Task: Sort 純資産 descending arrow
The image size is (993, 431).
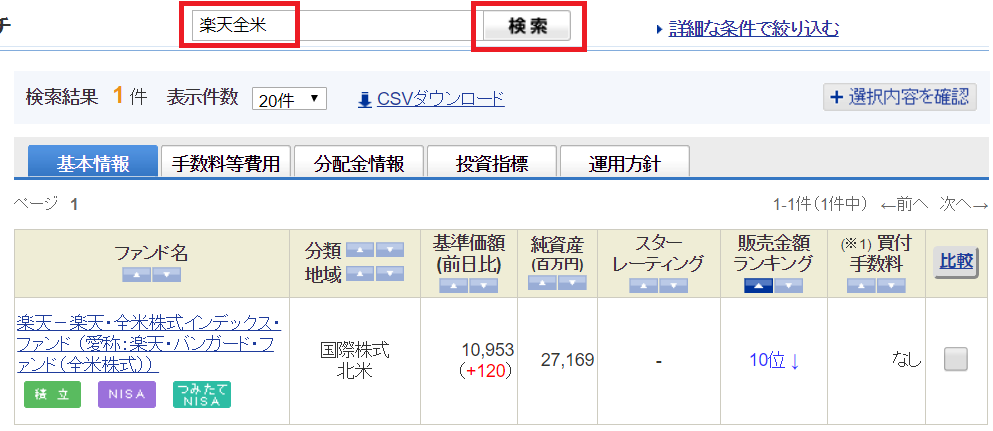Action: coord(572,282)
